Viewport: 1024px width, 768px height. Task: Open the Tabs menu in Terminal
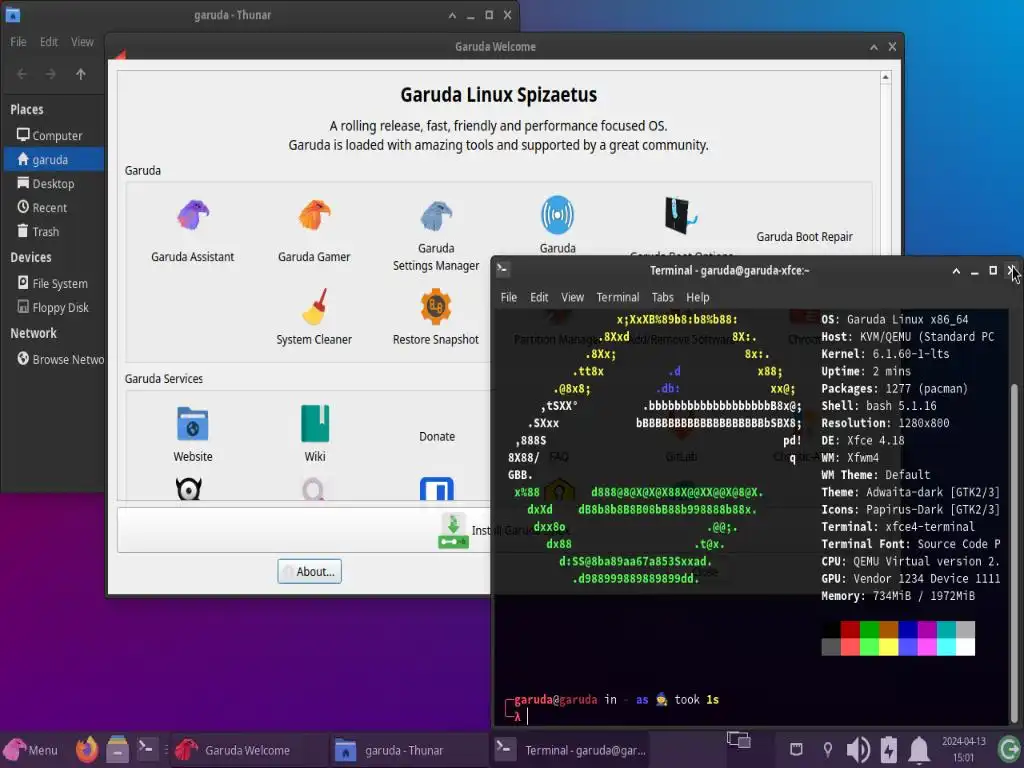point(662,297)
